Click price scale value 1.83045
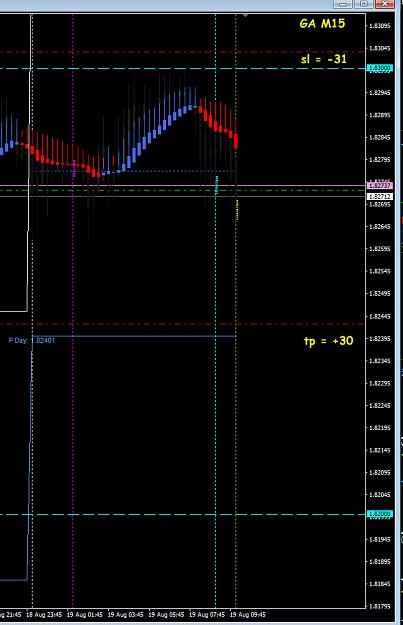 point(379,48)
